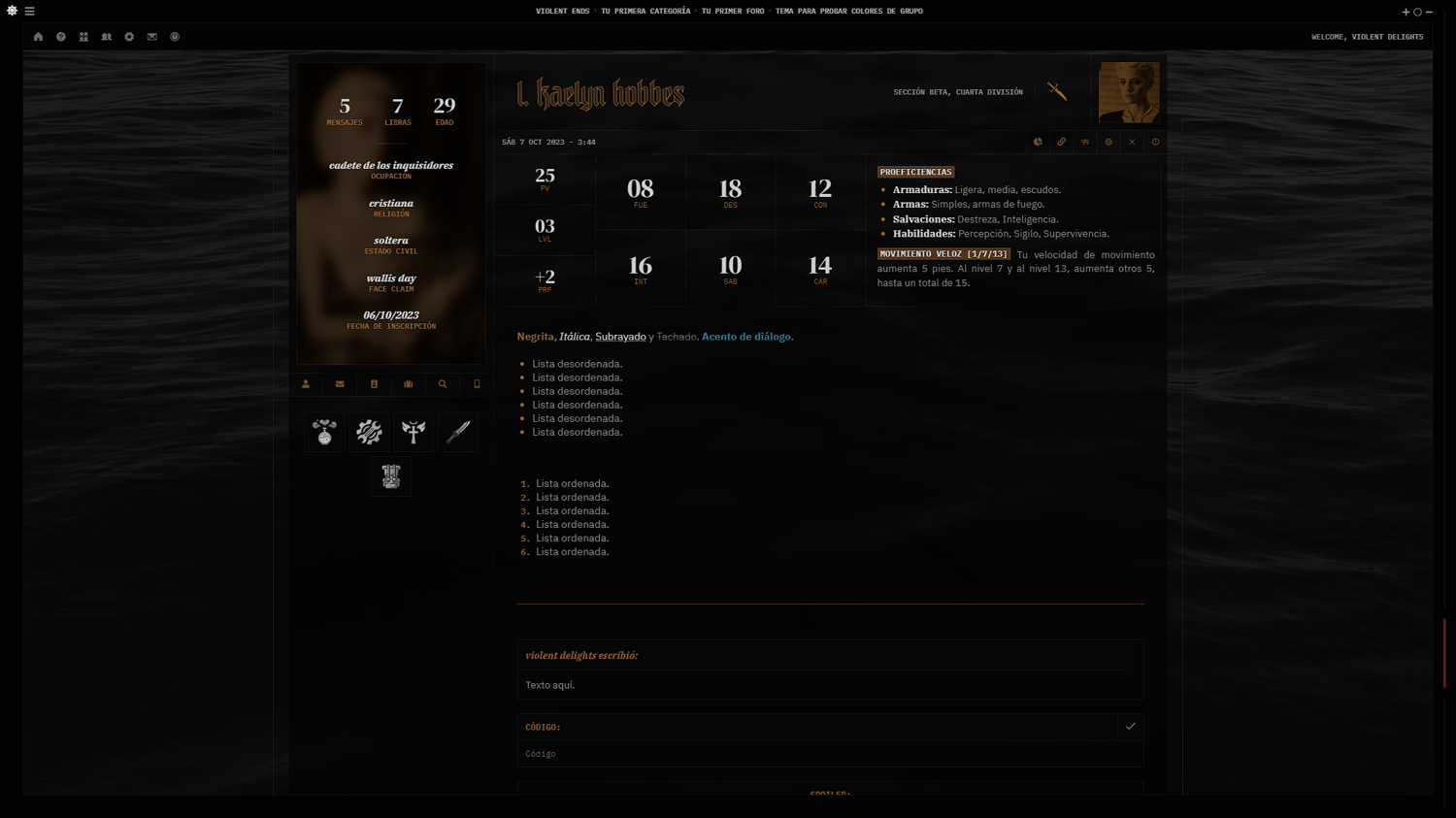The height and width of the screenshot is (818, 1456).
Task: Click the 29 Edad stat
Action: (x=445, y=111)
